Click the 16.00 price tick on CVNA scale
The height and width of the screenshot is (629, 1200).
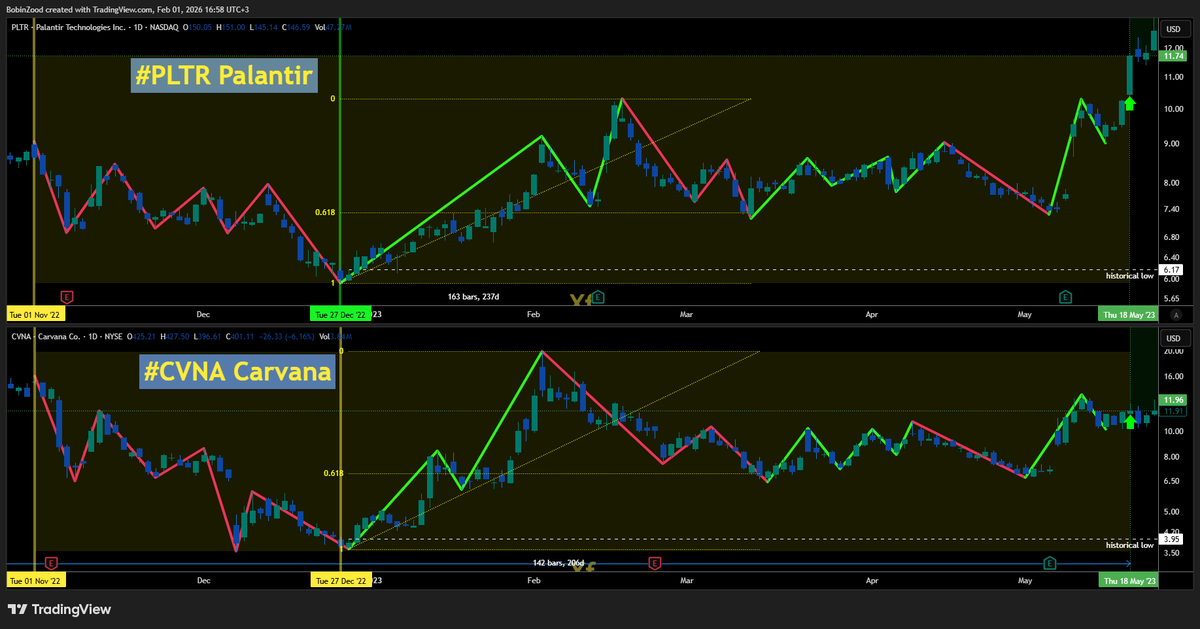(x=1172, y=377)
